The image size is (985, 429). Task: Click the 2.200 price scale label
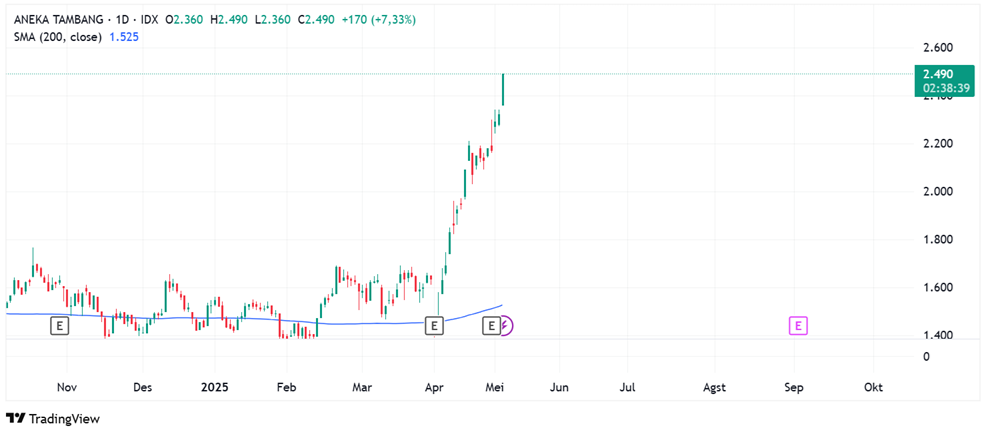pyautogui.click(x=936, y=144)
